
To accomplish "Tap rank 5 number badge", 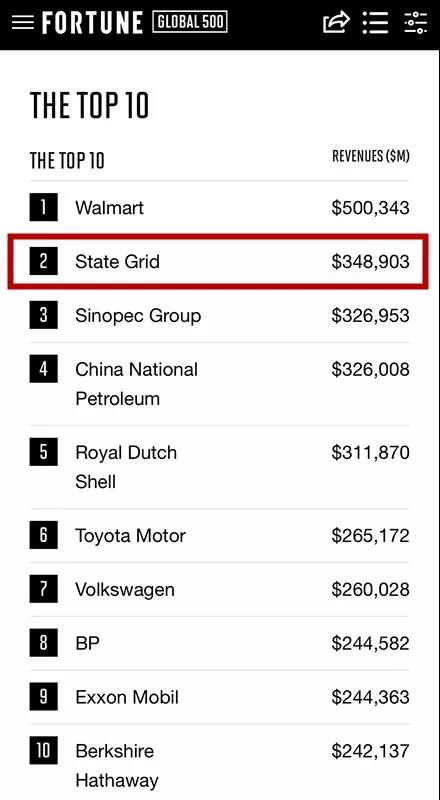I will [43, 452].
